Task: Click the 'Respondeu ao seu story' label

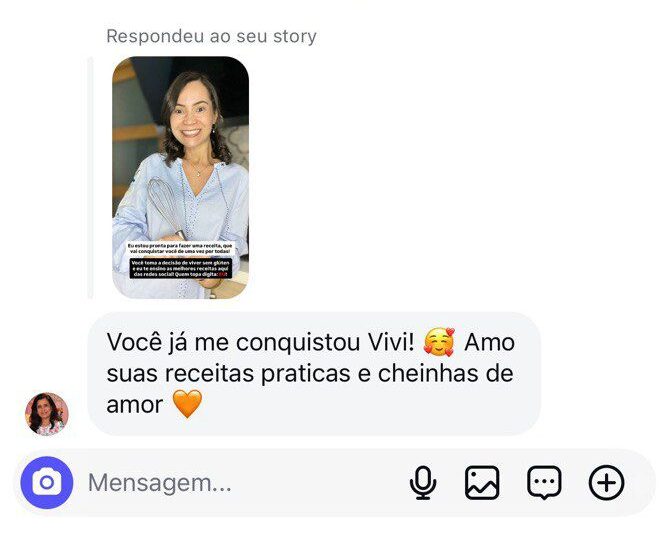Action: pos(211,36)
